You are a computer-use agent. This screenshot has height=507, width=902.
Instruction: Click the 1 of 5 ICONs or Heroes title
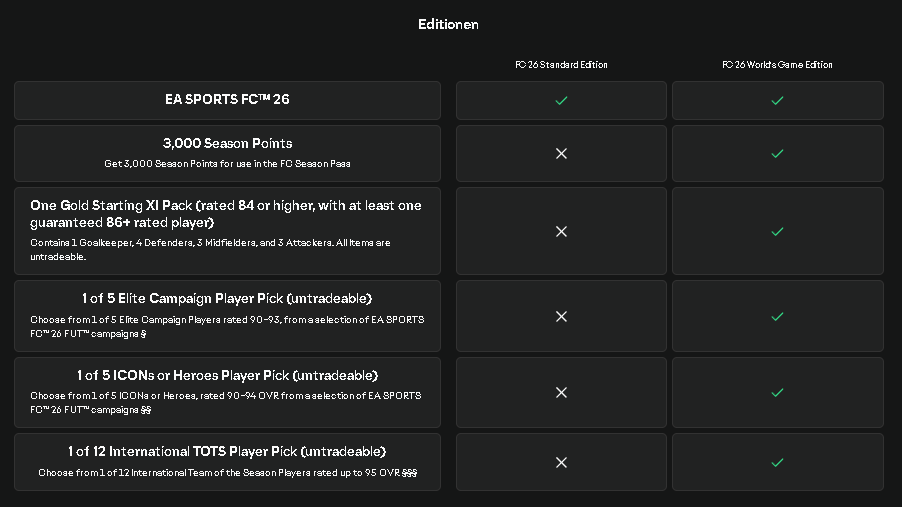click(227, 375)
